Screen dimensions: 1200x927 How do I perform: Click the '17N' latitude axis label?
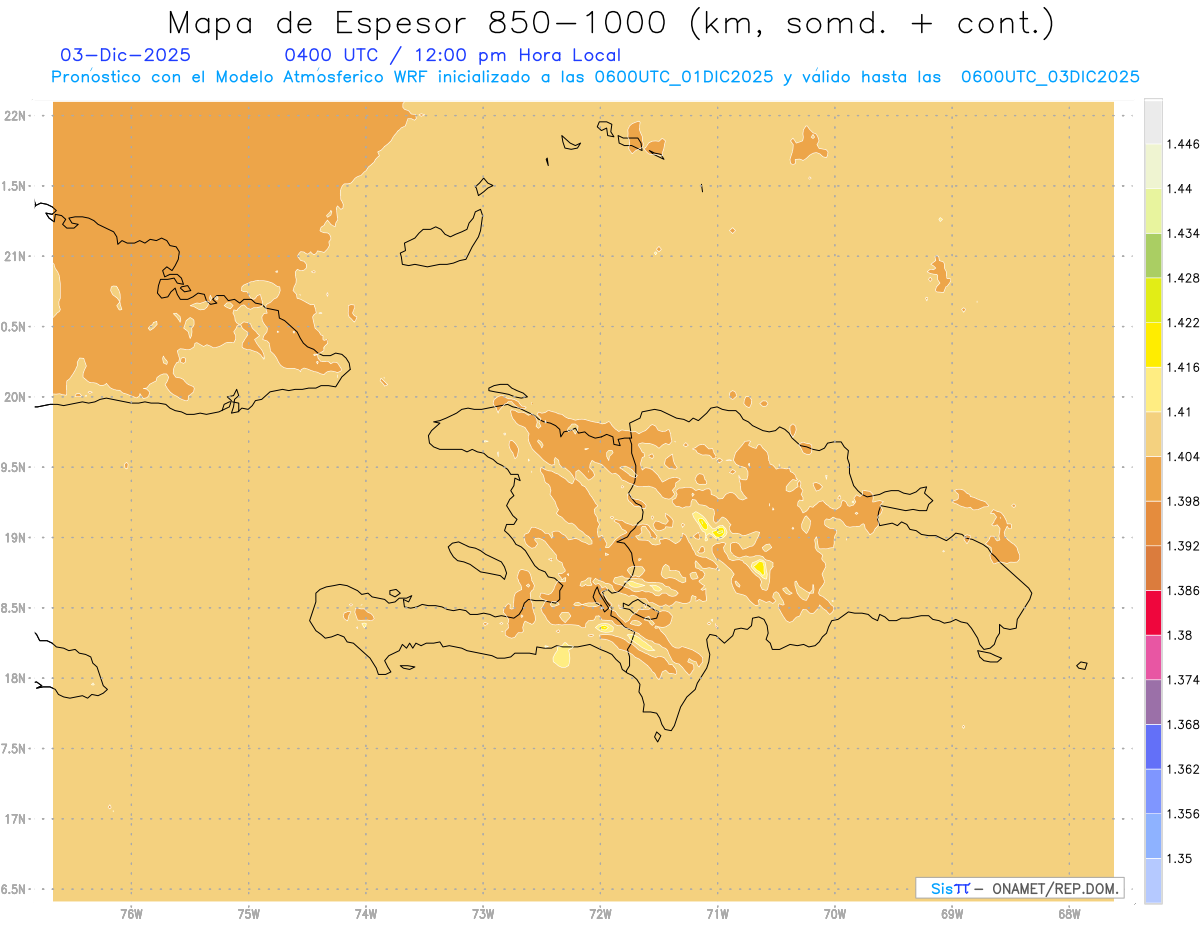15,819
